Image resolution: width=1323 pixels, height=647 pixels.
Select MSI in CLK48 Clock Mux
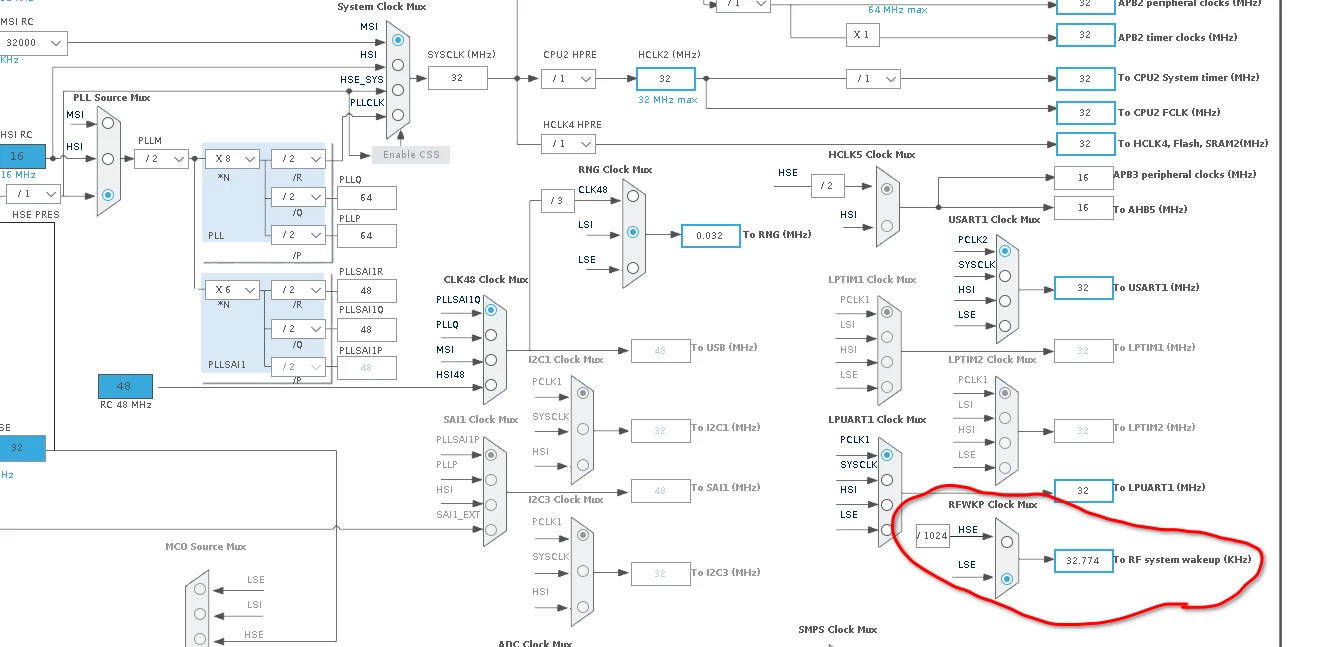pyautogui.click(x=491, y=360)
